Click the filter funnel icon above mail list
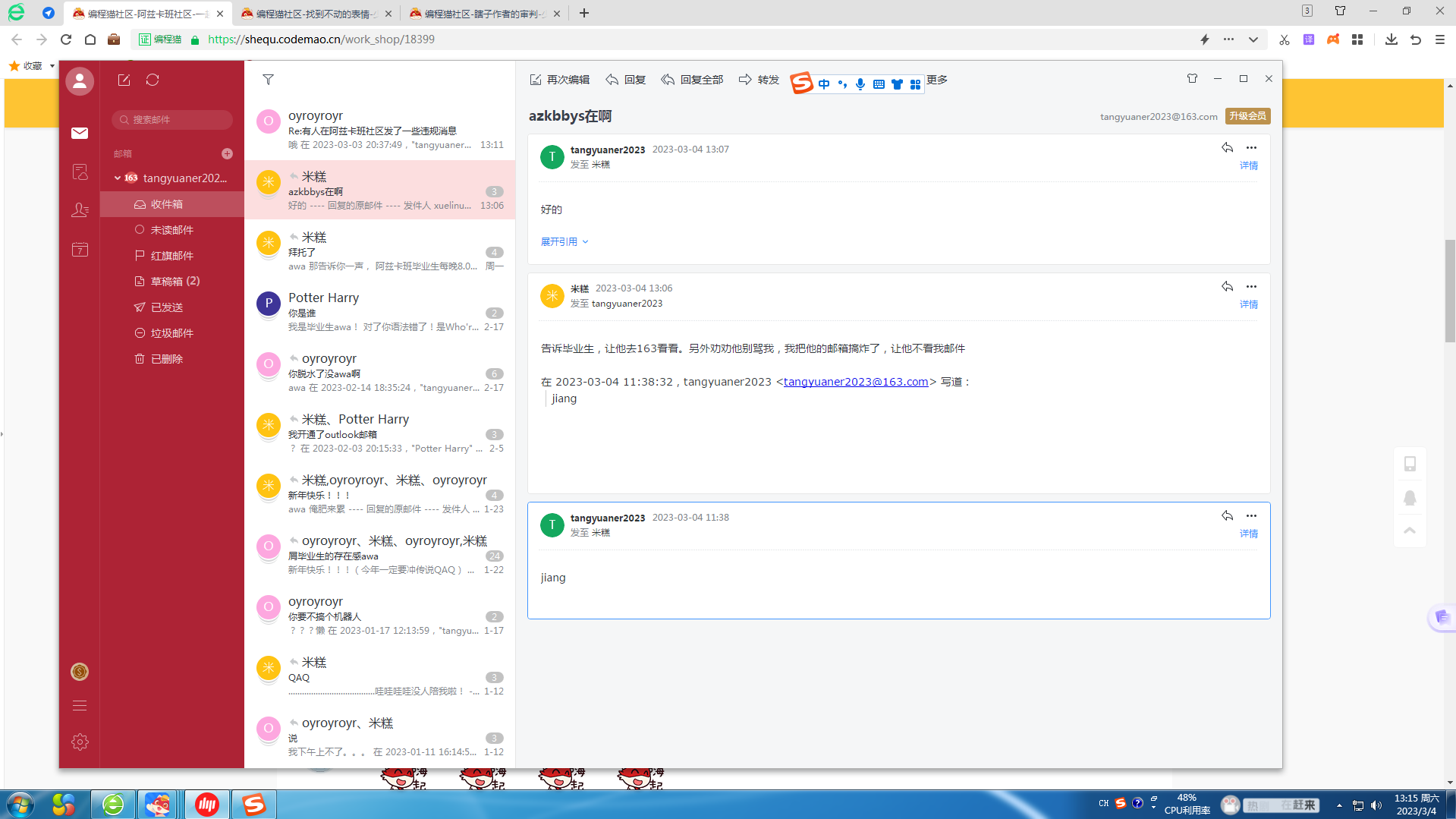 pos(268,79)
